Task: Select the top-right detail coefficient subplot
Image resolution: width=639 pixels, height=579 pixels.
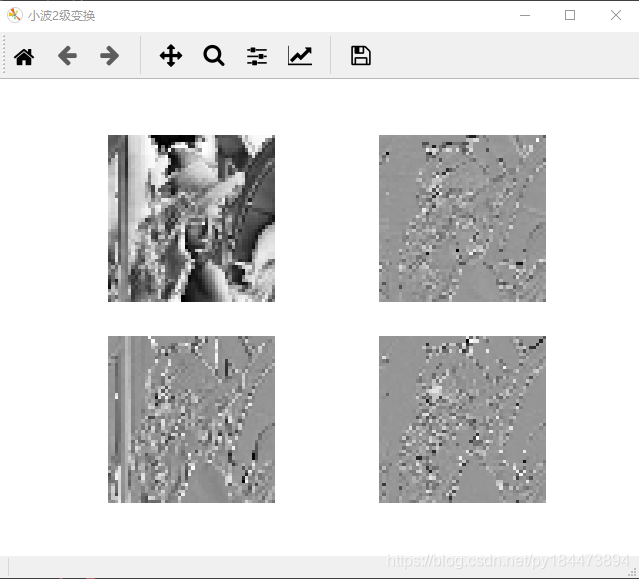Action: [x=462, y=218]
